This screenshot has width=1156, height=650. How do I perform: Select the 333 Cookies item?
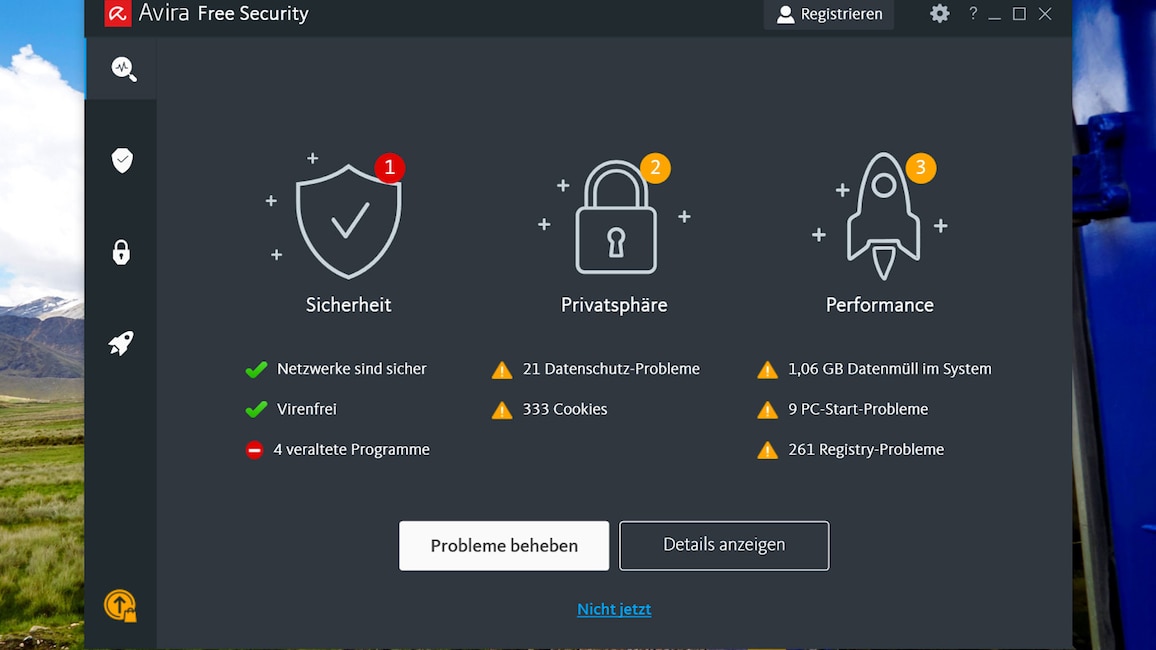point(564,409)
